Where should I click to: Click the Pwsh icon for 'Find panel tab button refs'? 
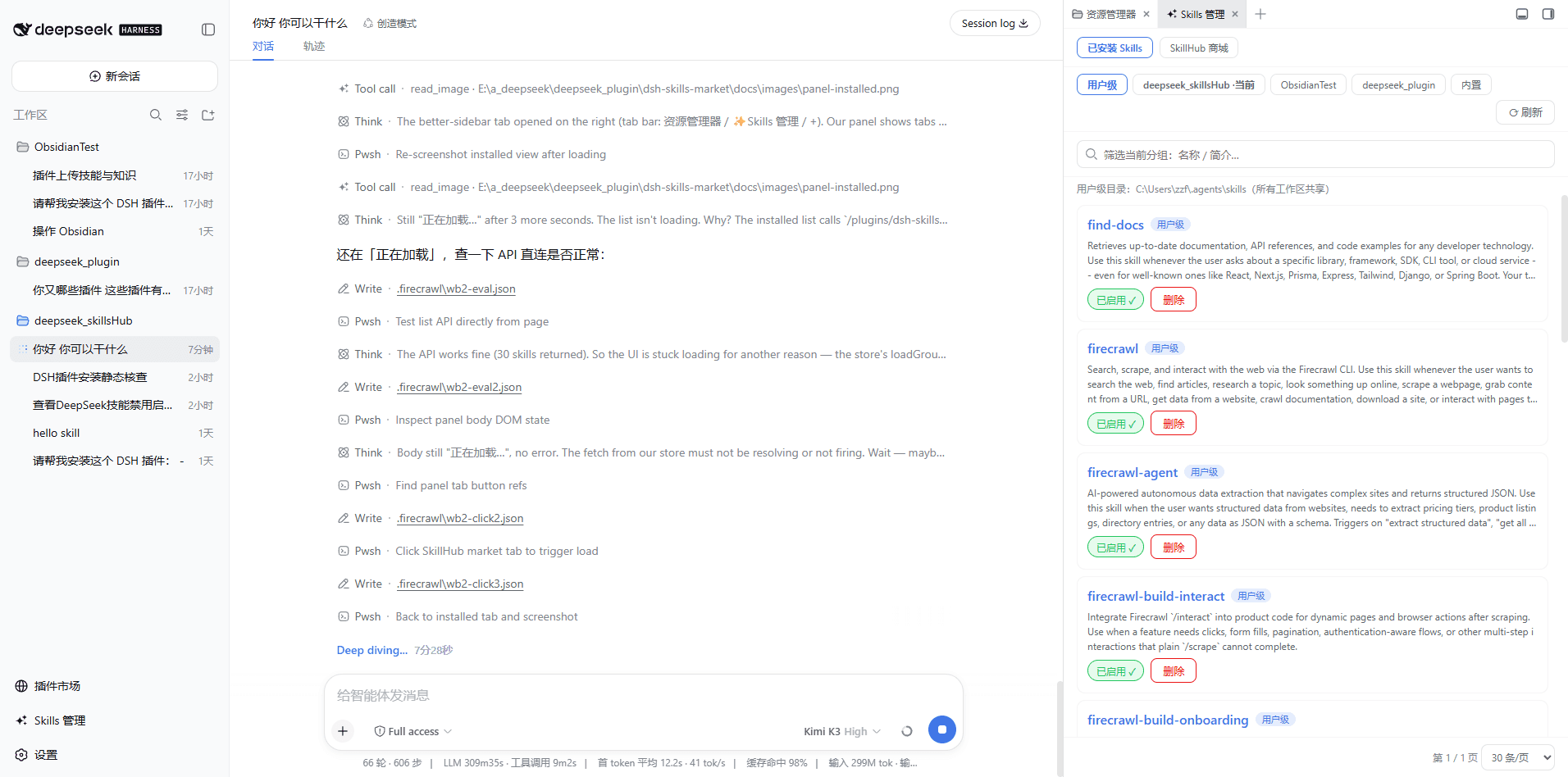pyautogui.click(x=344, y=485)
